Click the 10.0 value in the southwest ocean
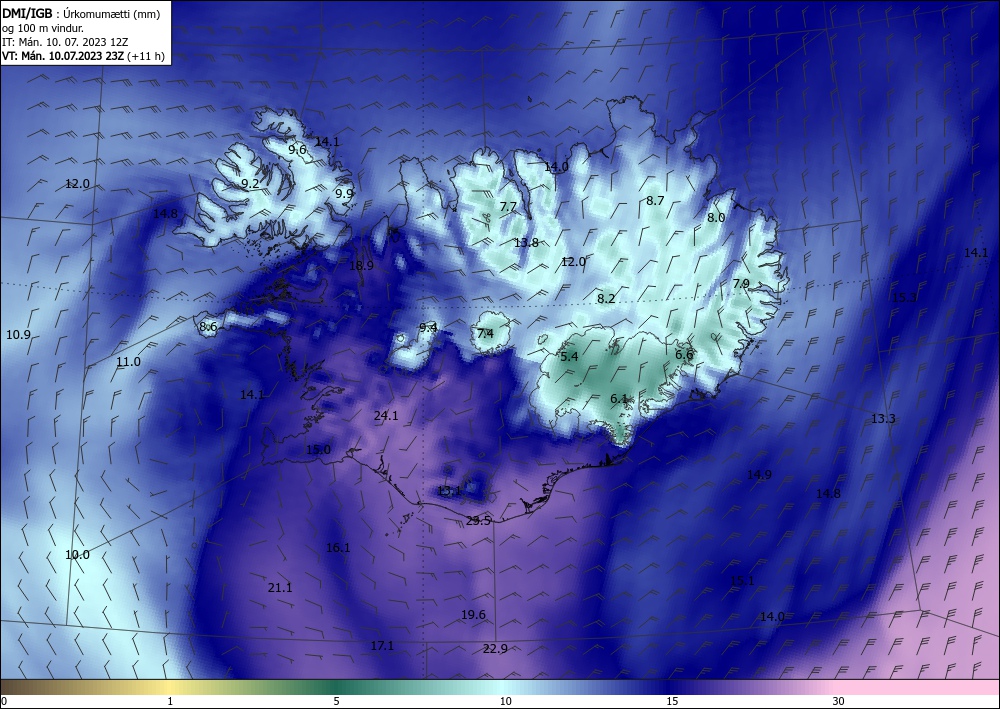Image resolution: width=1000 pixels, height=709 pixels. click(77, 554)
